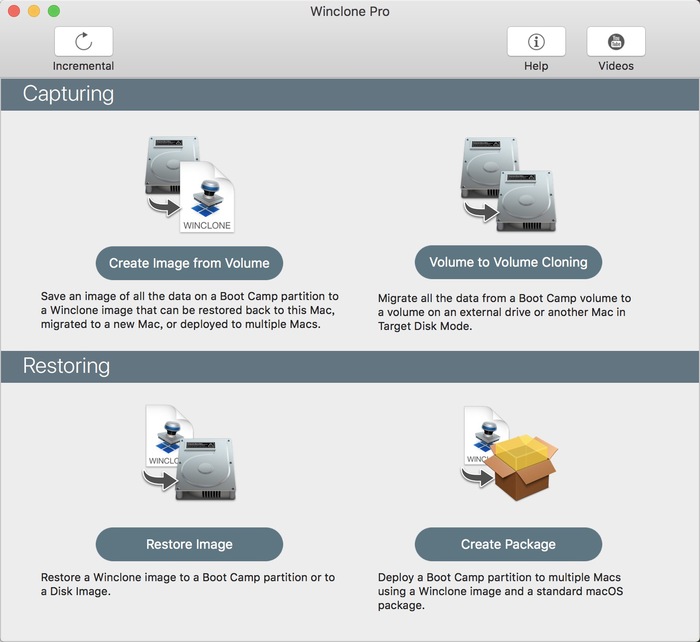
Task: Maximize the window with green button
Action: (x=54, y=11)
